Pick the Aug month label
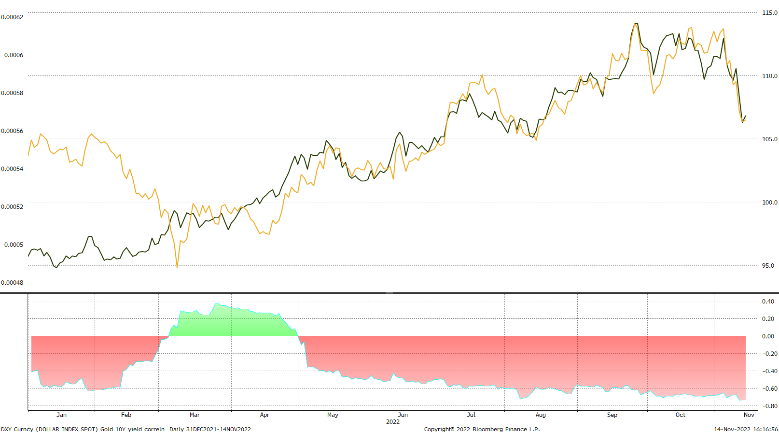 pos(541,415)
